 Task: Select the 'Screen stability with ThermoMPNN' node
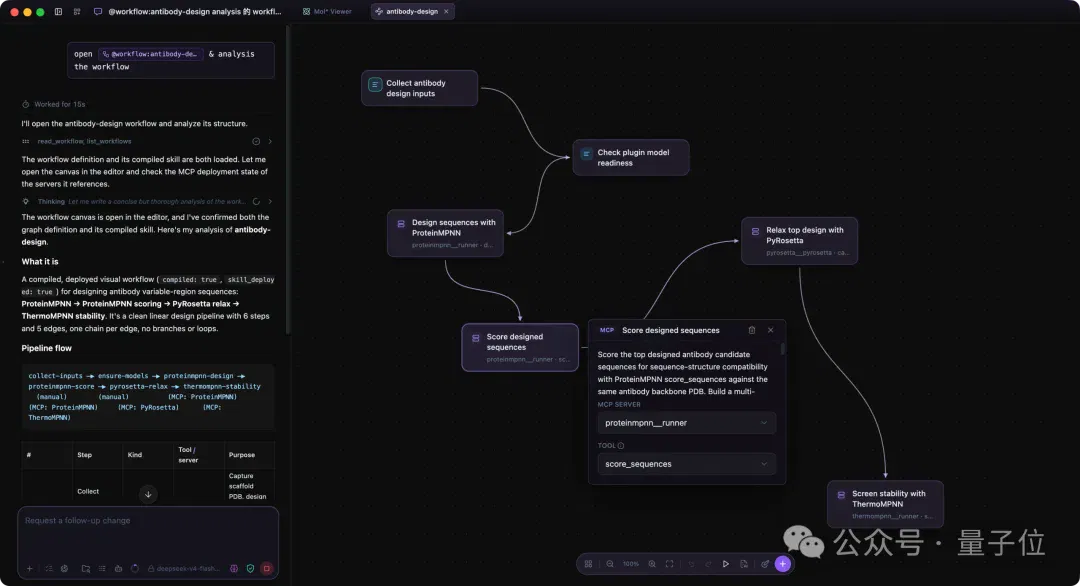[x=885, y=505]
